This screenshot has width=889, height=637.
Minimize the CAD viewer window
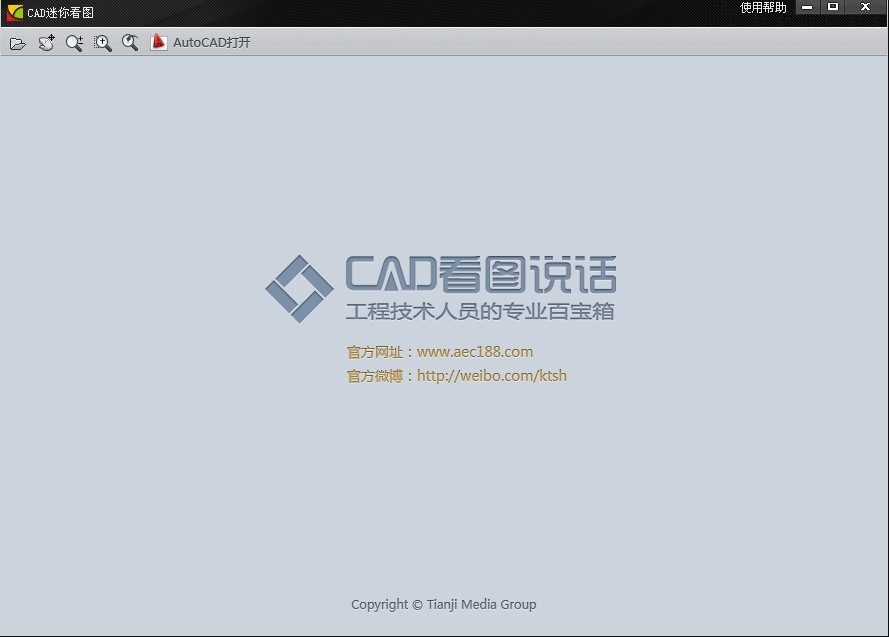pos(807,8)
